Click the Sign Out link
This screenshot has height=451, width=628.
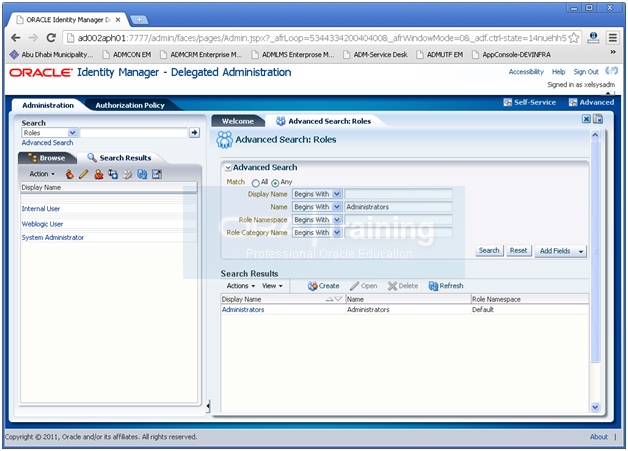pos(586,72)
